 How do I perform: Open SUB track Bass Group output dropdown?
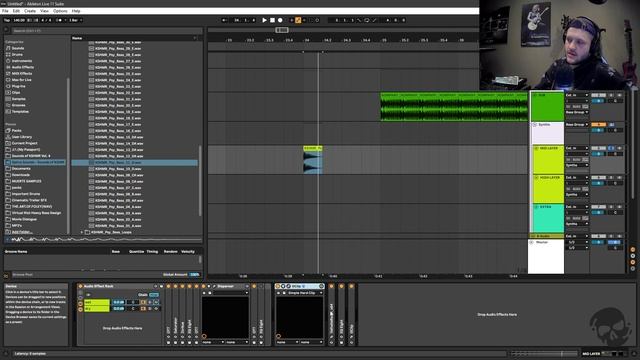(x=577, y=112)
